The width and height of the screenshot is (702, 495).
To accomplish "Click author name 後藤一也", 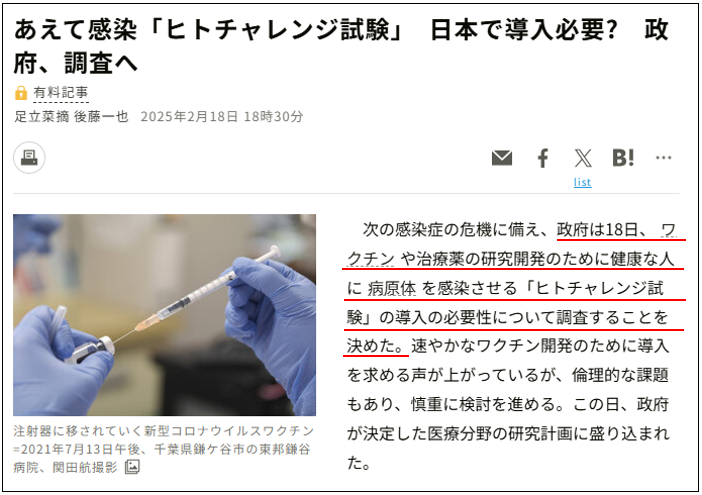I will (x=101, y=116).
